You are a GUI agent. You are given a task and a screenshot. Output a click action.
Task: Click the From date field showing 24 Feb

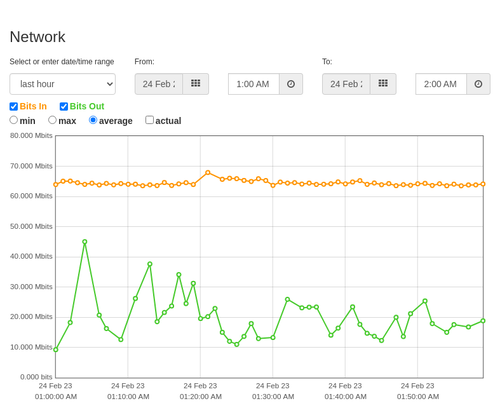click(x=159, y=84)
